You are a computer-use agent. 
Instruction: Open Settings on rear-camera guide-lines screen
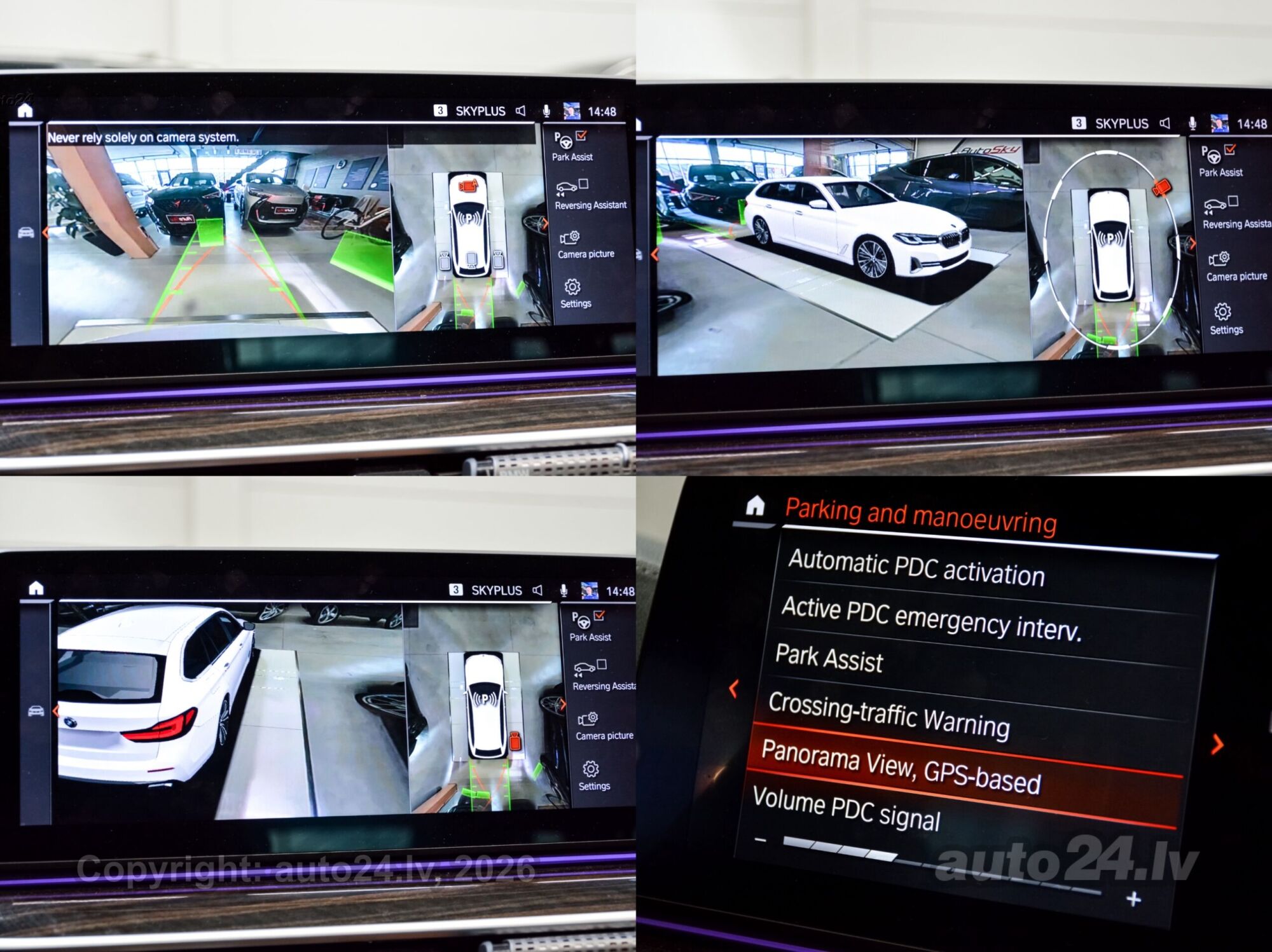click(x=576, y=294)
